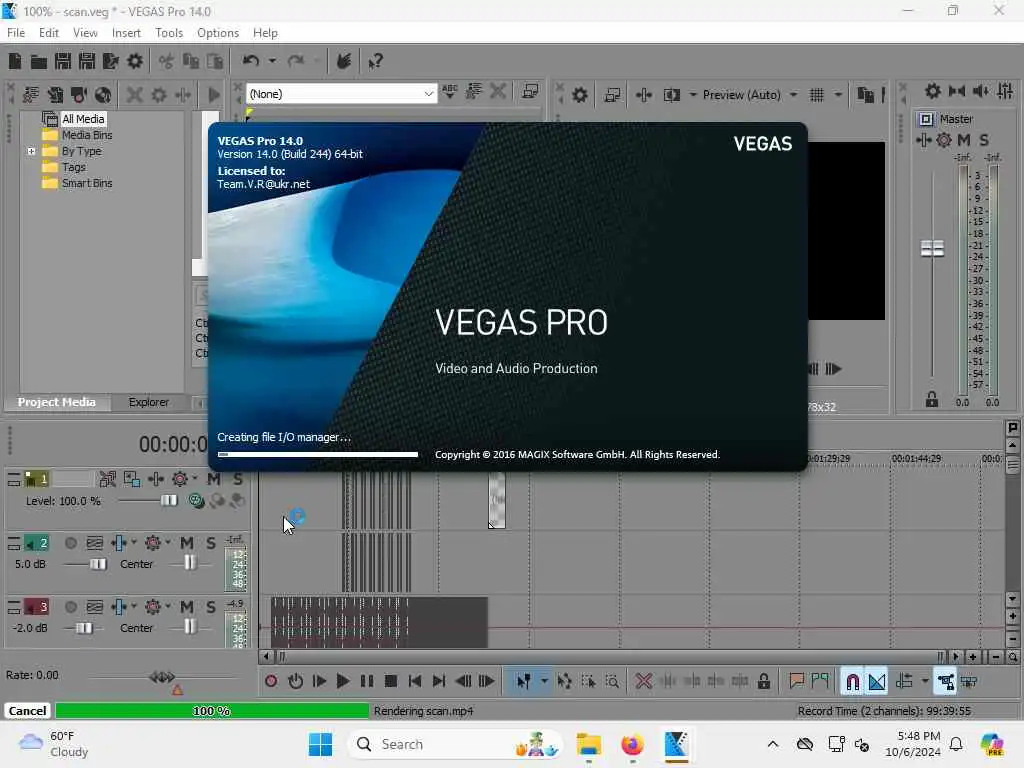Open Undo history dropdown arrow
1024x768 pixels.
(x=272, y=61)
